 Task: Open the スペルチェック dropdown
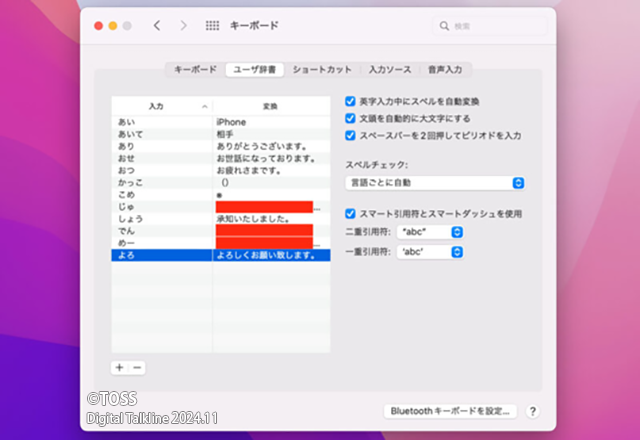pos(434,183)
